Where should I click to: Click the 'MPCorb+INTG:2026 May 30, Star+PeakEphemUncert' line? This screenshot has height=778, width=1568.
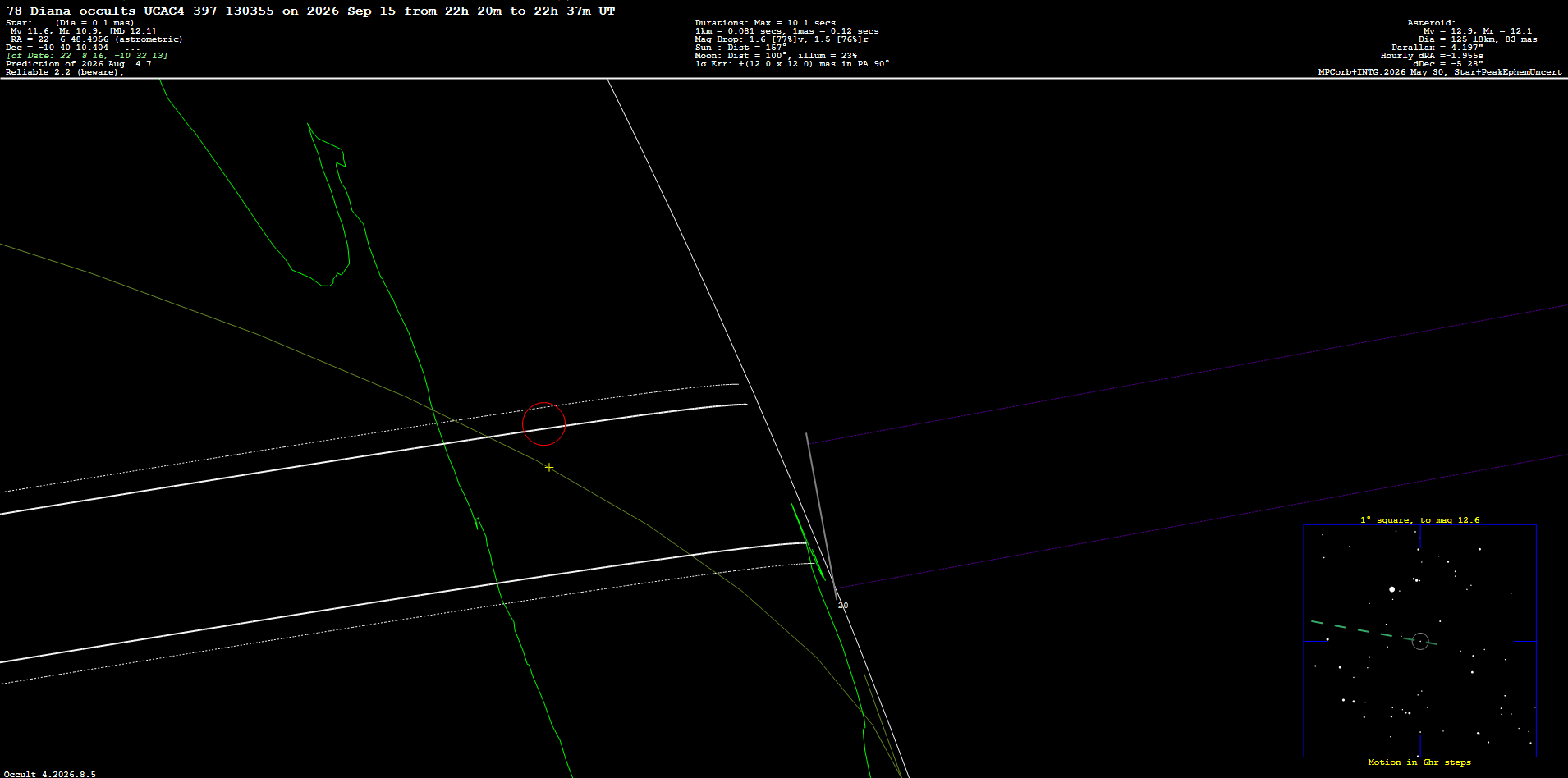click(1440, 72)
